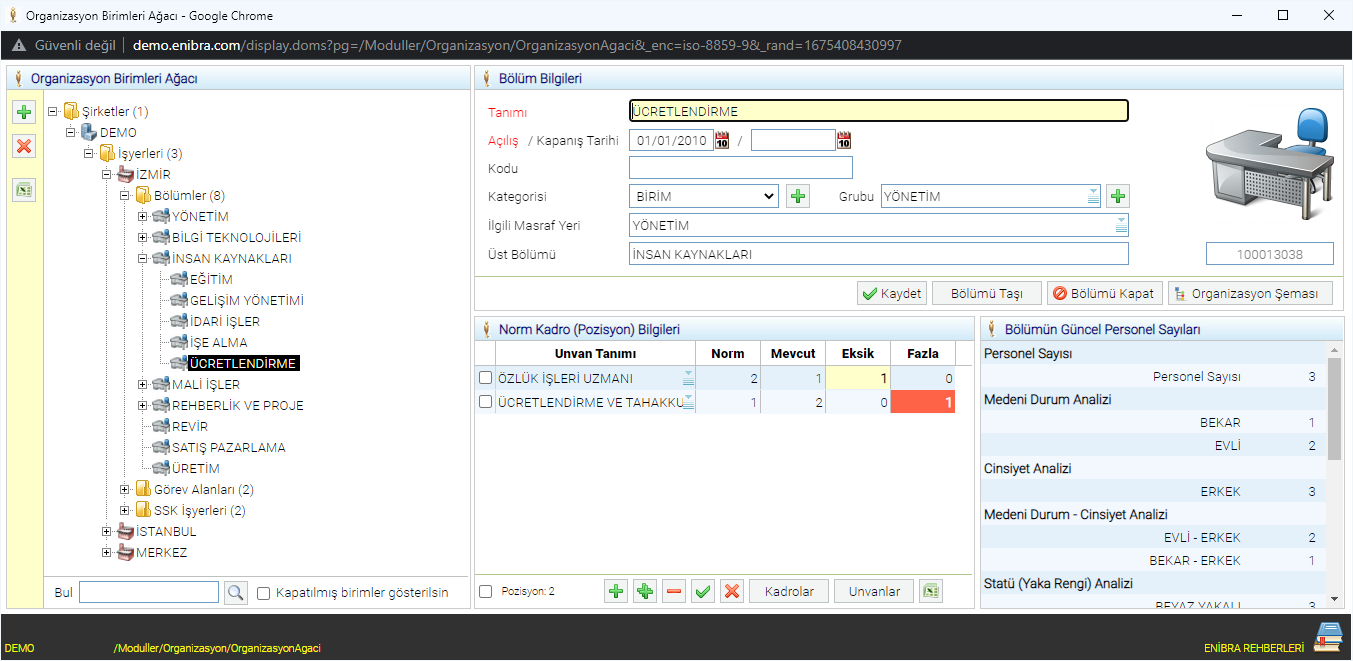Expand the MALİ İŞLER tree node
The width and height of the screenshot is (1353, 661).
142,385
